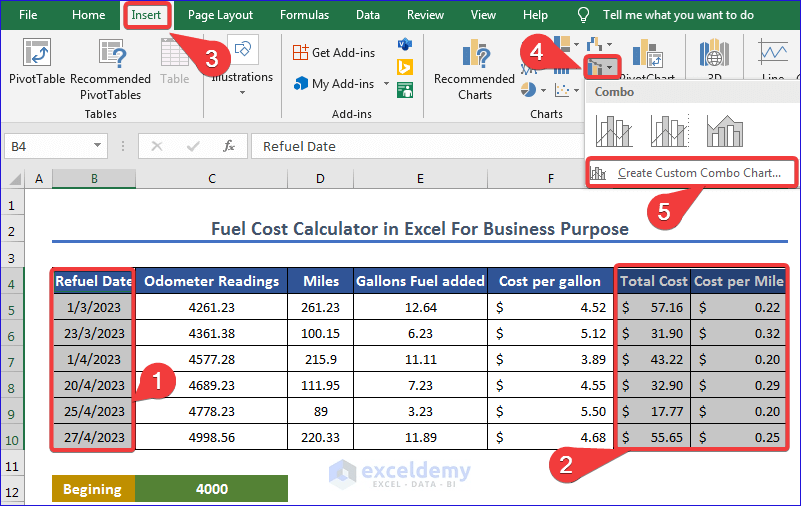Click the Insert Waterfall chart icon

tap(594, 44)
